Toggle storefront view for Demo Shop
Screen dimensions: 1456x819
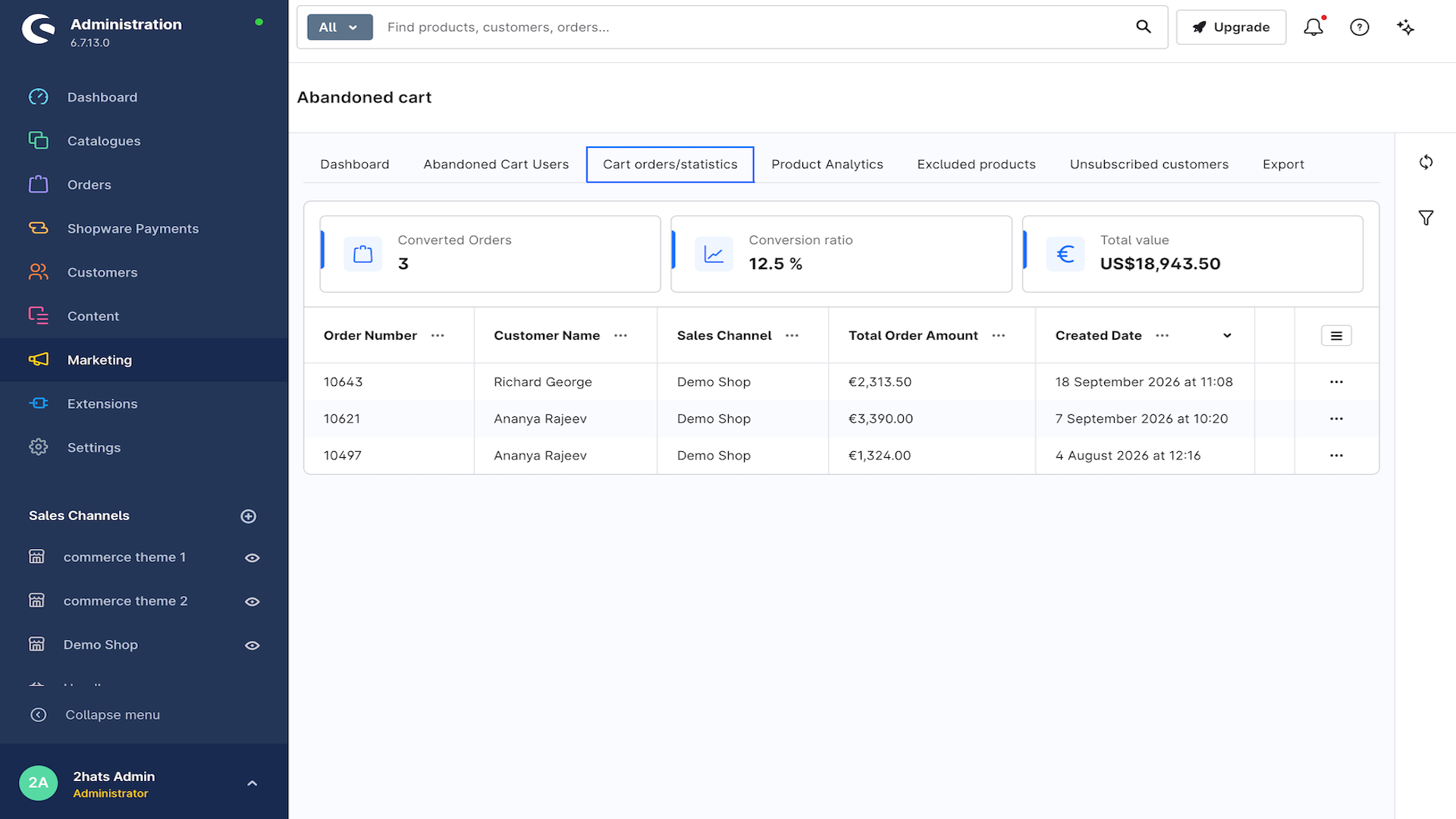point(253,645)
